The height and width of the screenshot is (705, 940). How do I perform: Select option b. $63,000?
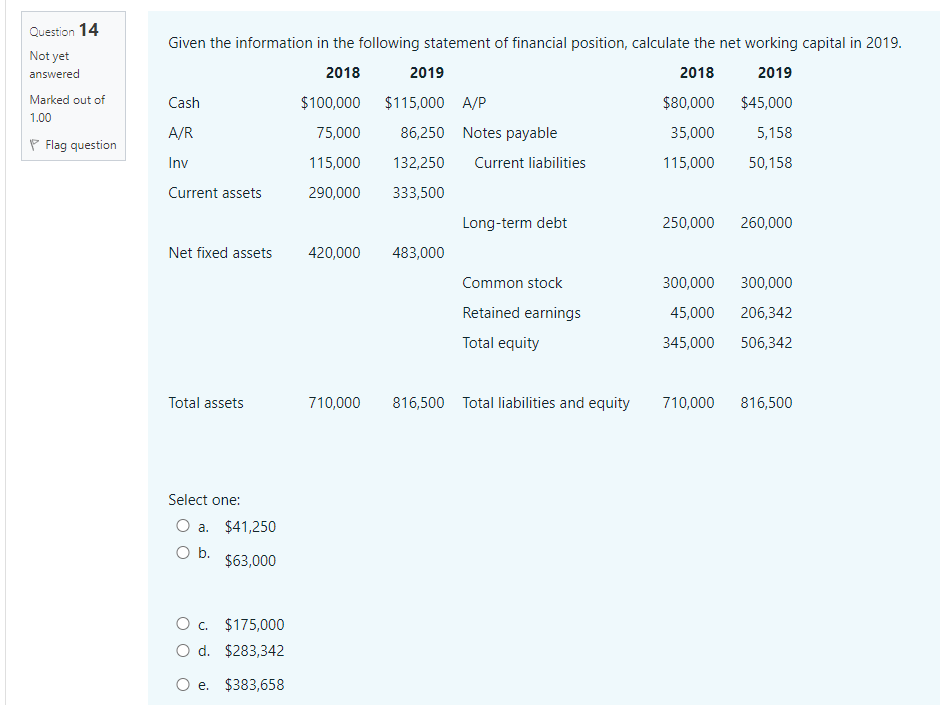coord(183,552)
